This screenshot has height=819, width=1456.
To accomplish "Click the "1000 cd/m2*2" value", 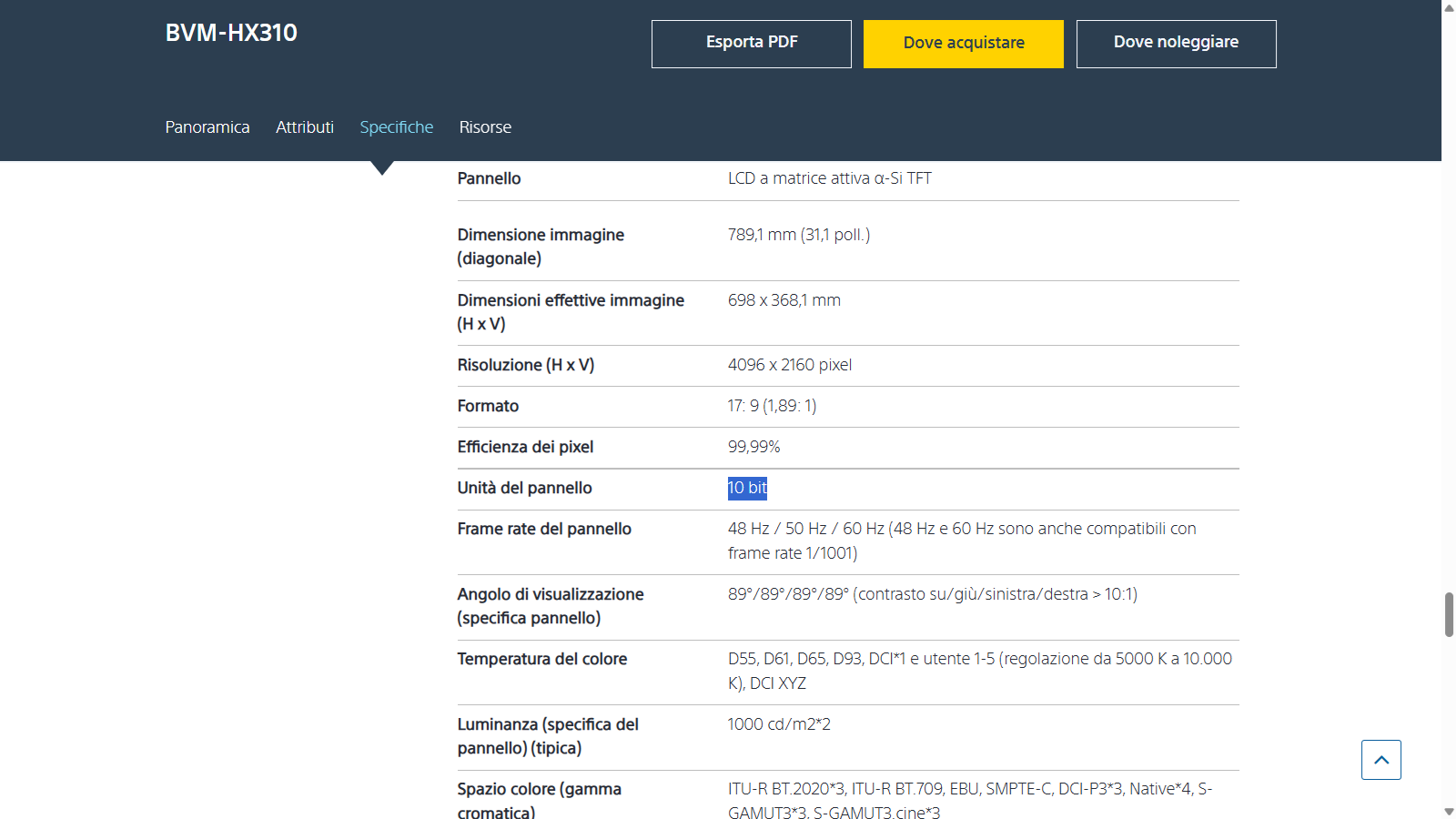I will coord(779,724).
